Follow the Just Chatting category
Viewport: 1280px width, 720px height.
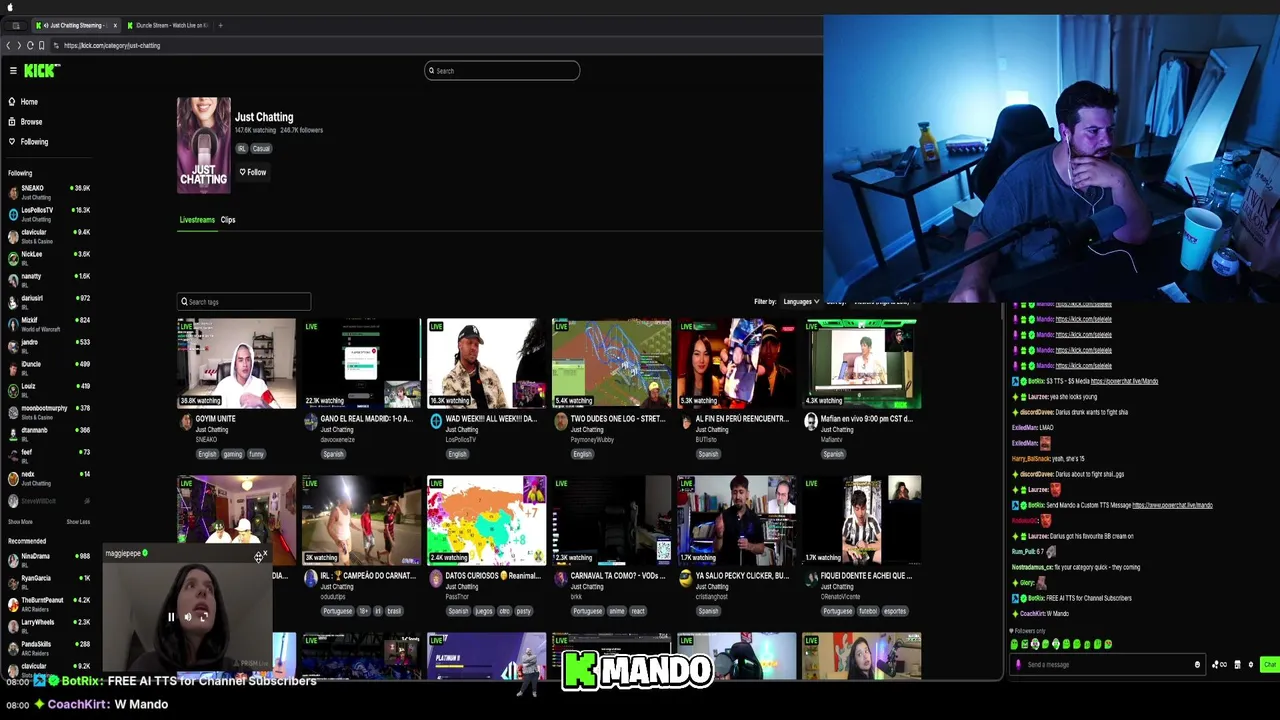pyautogui.click(x=252, y=172)
